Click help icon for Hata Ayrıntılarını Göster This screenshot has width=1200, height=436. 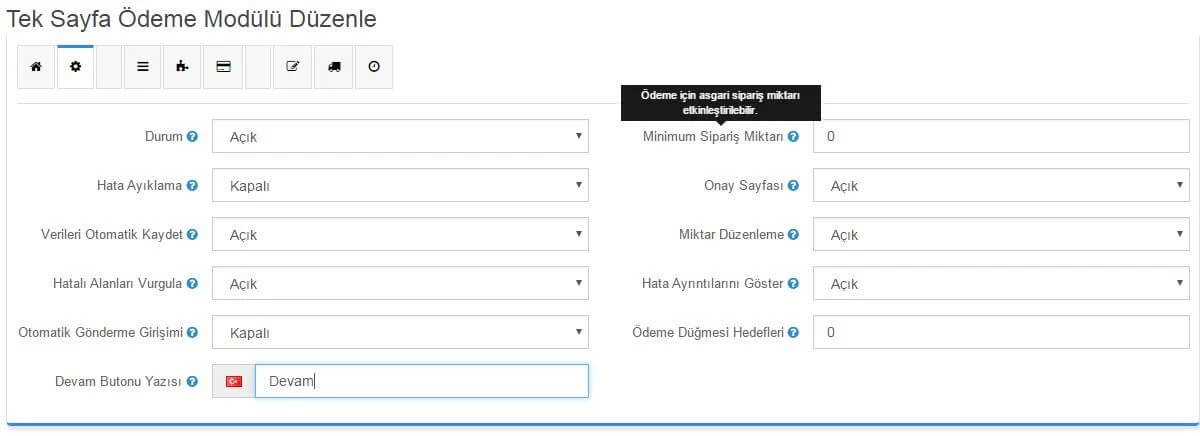click(x=793, y=283)
